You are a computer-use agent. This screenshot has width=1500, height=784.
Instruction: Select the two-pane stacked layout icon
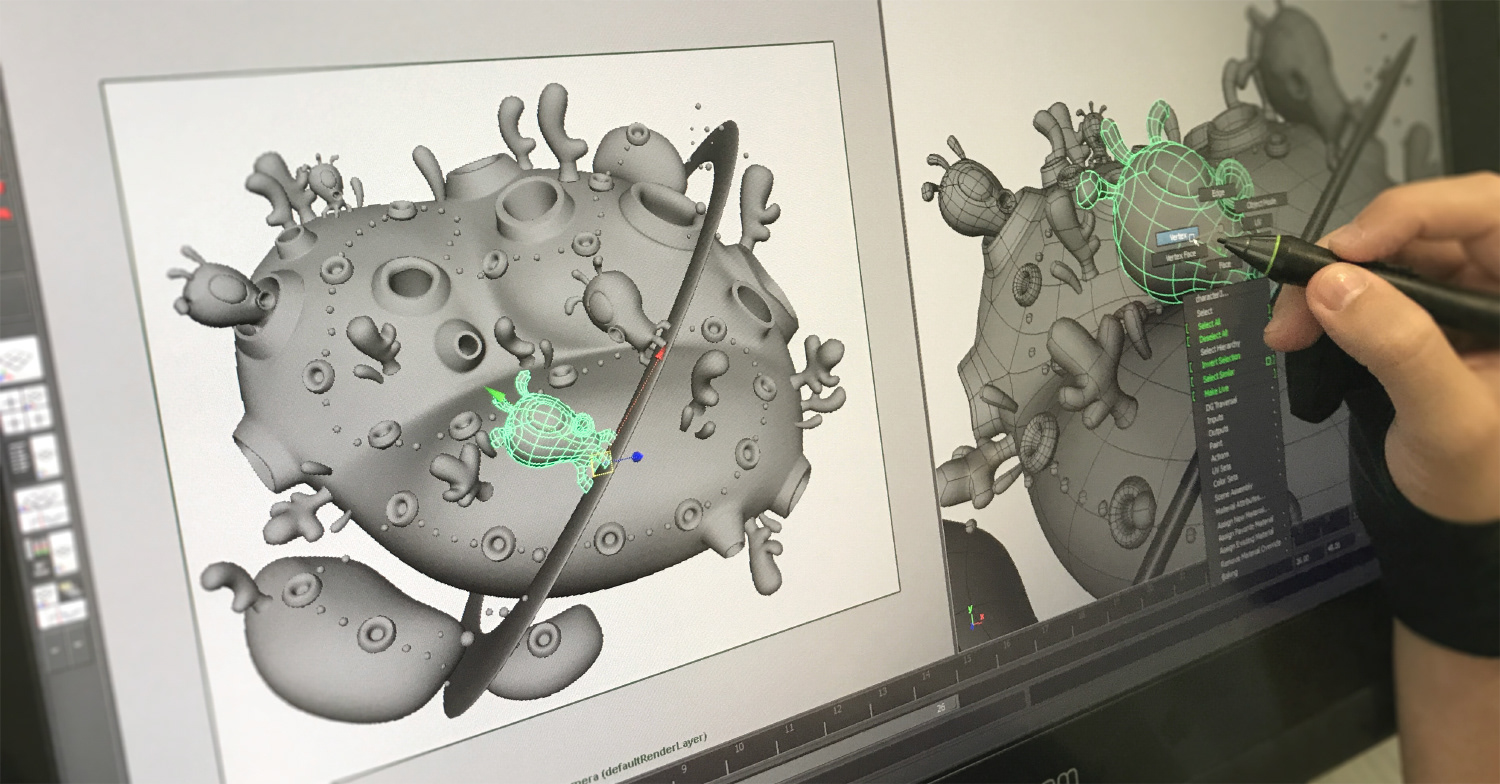click(41, 508)
